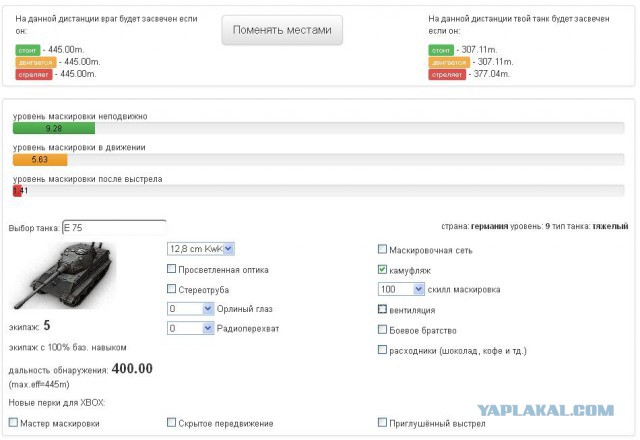The width and height of the screenshot is (640, 440).
Task: Click the green stationary camouflage level bar
Action: click(54, 128)
